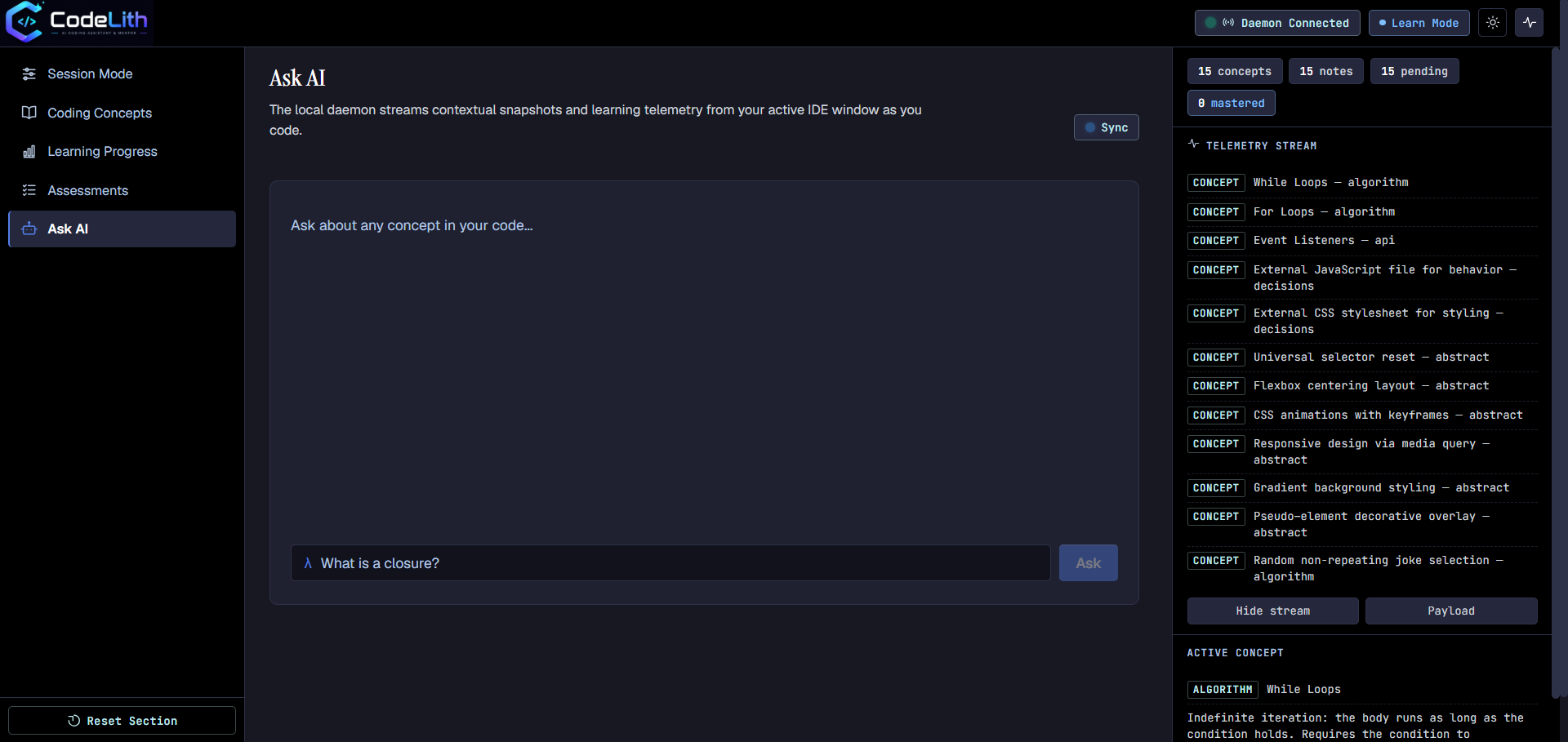This screenshot has height=742, width=1568.
Task: Click the Assessments checklist icon
Action: click(x=29, y=190)
